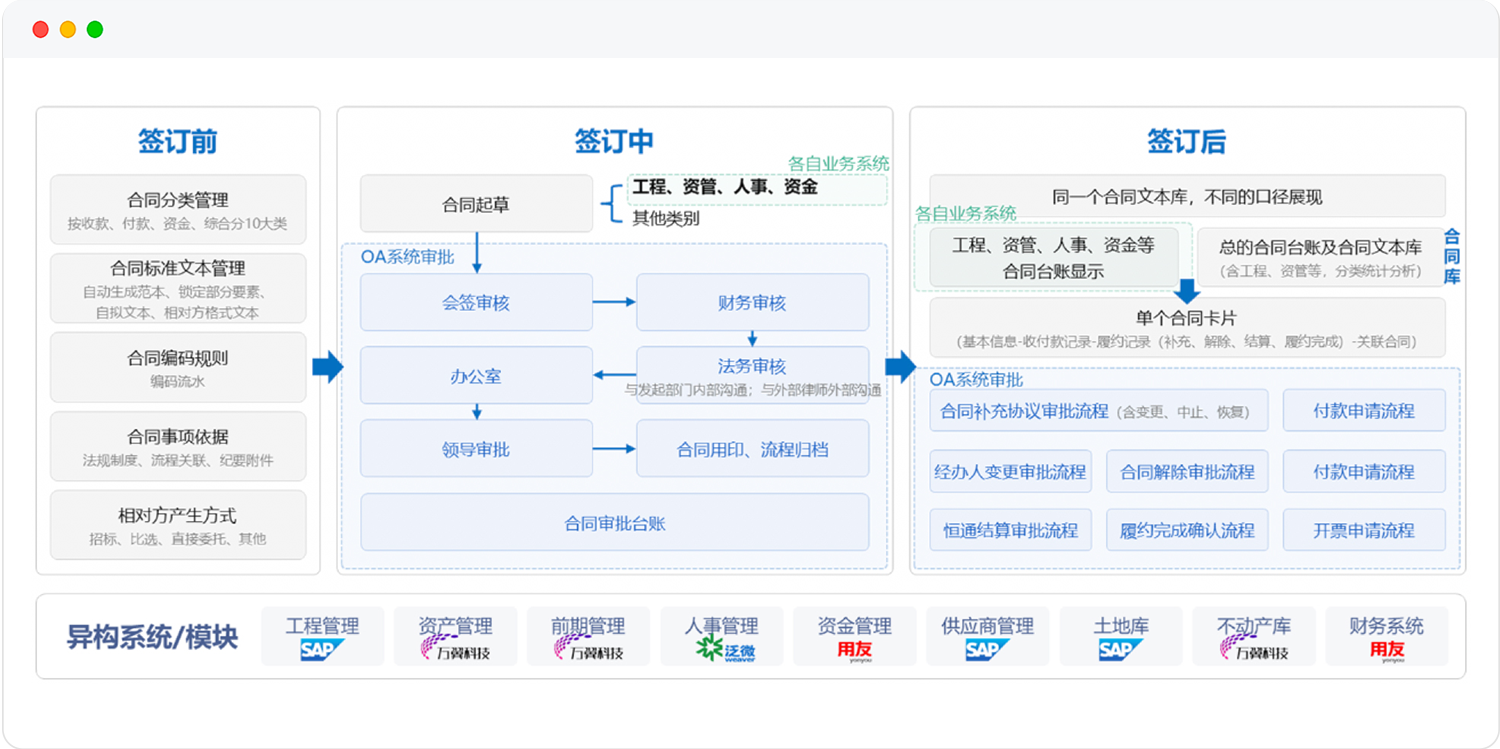Click the red close window button
This screenshot has width=1500, height=749.
(x=41, y=29)
